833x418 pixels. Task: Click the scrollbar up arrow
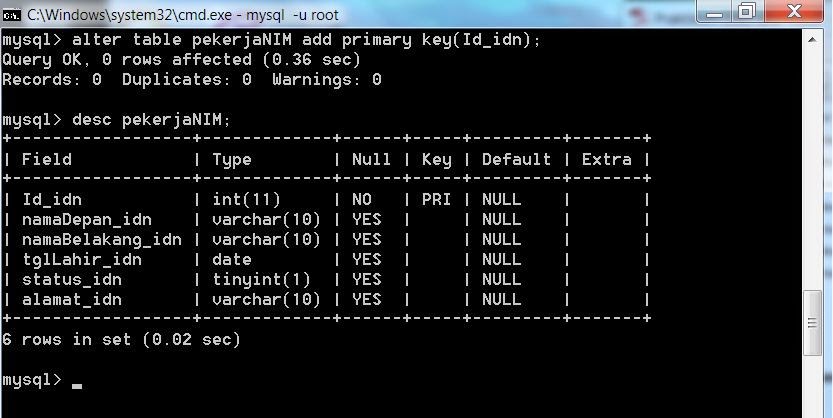coord(814,40)
